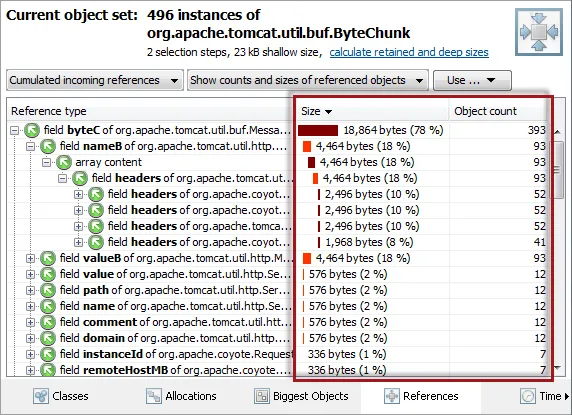Click the object count 41 cell

540,242
